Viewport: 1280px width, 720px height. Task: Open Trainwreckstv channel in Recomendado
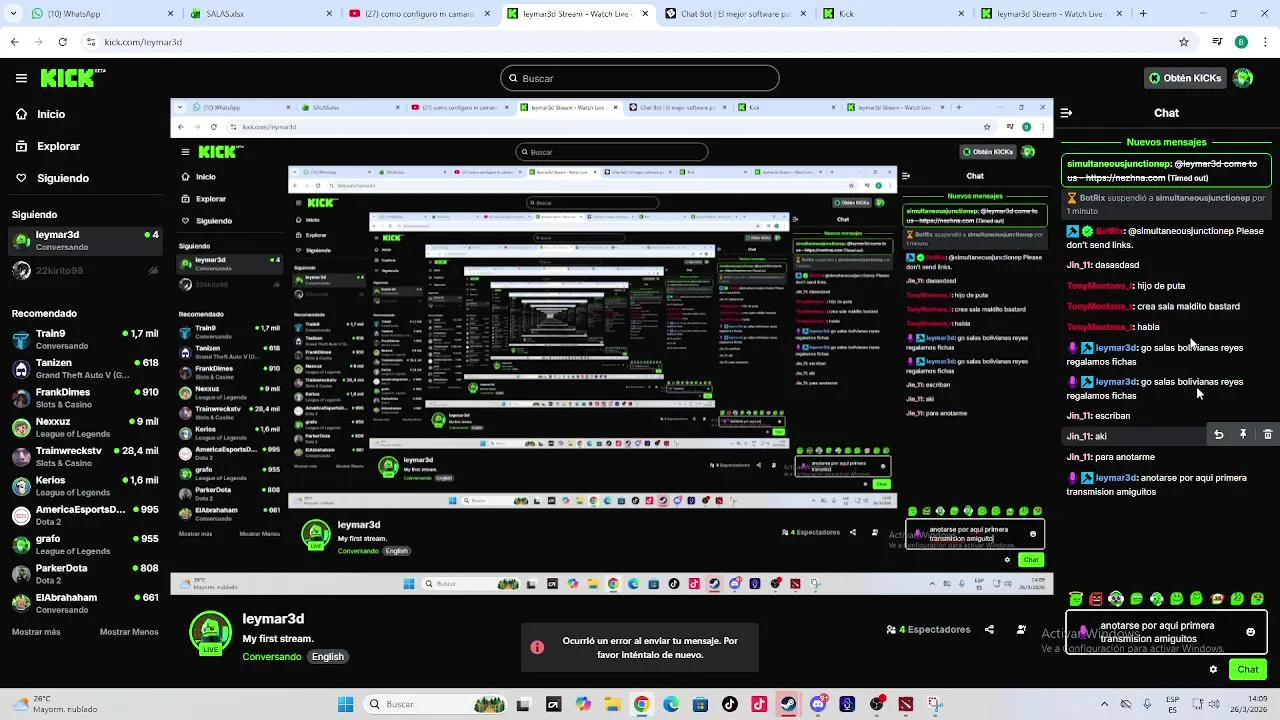point(85,457)
